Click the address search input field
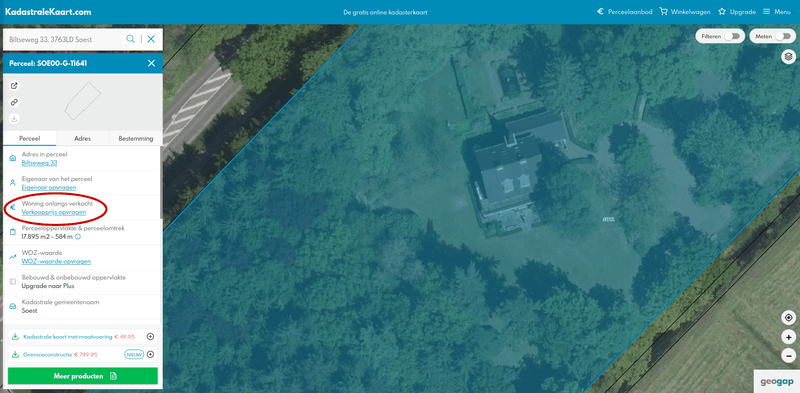Viewport: 800px width, 393px height. (x=65, y=39)
